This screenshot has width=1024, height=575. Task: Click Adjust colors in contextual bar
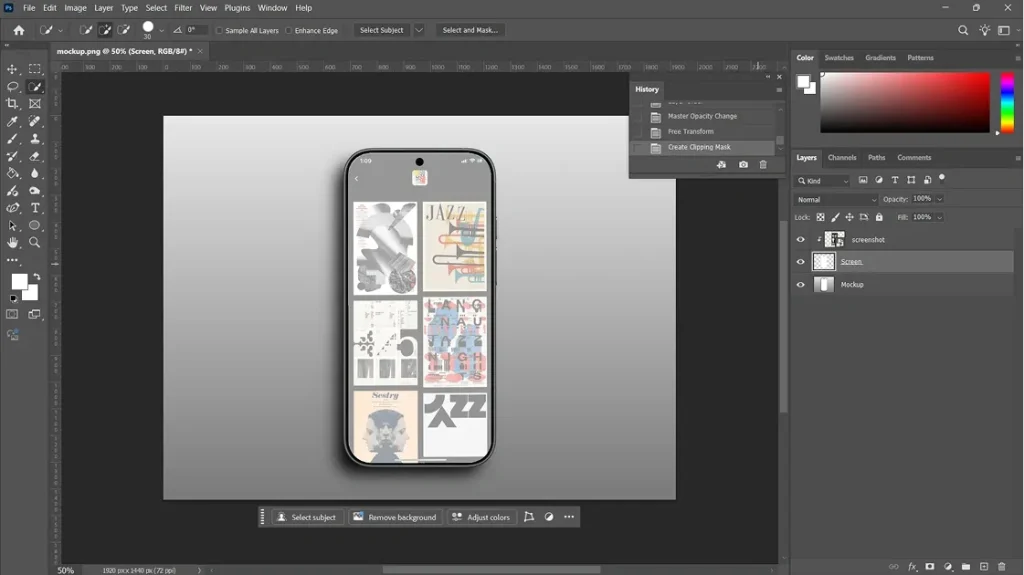tap(481, 517)
